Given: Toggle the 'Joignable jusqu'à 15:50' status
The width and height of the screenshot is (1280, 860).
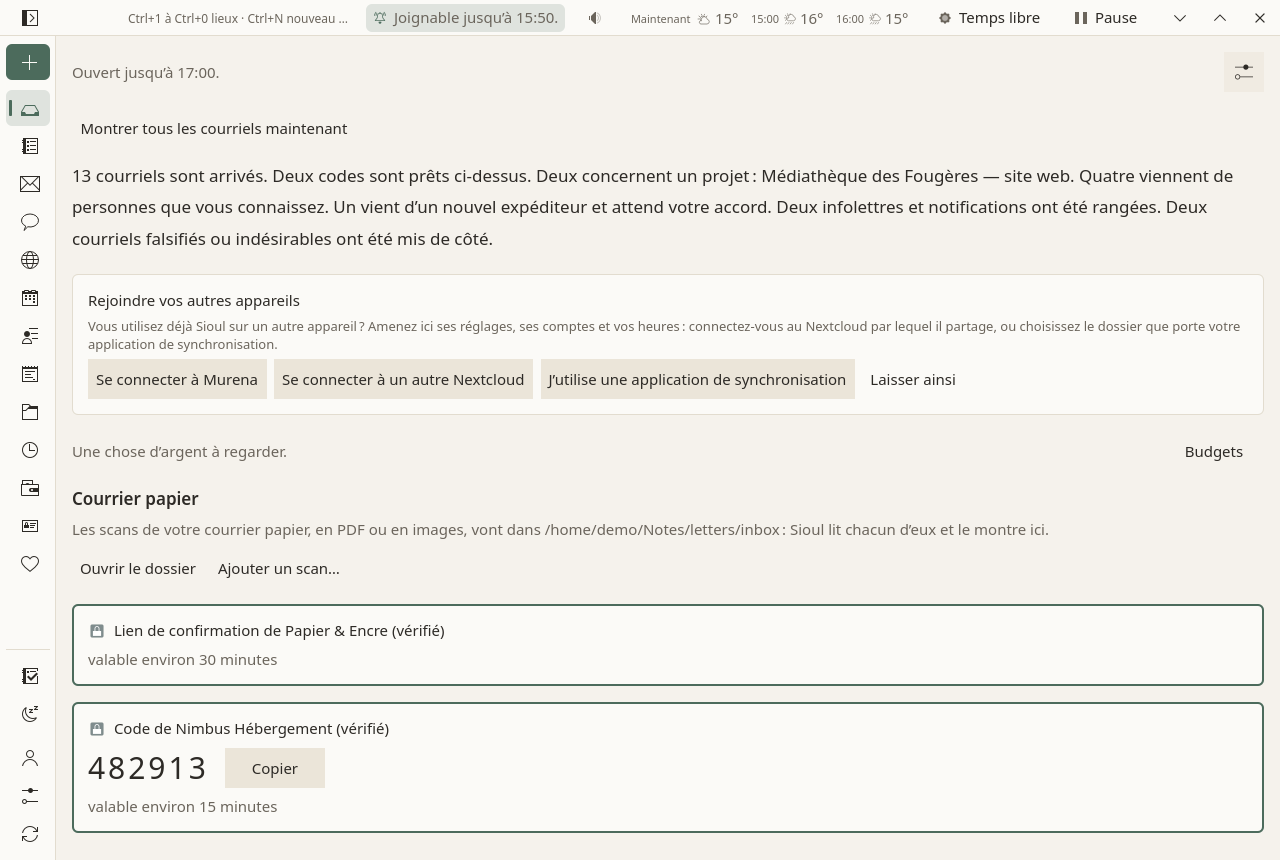Looking at the screenshot, I should click(465, 18).
